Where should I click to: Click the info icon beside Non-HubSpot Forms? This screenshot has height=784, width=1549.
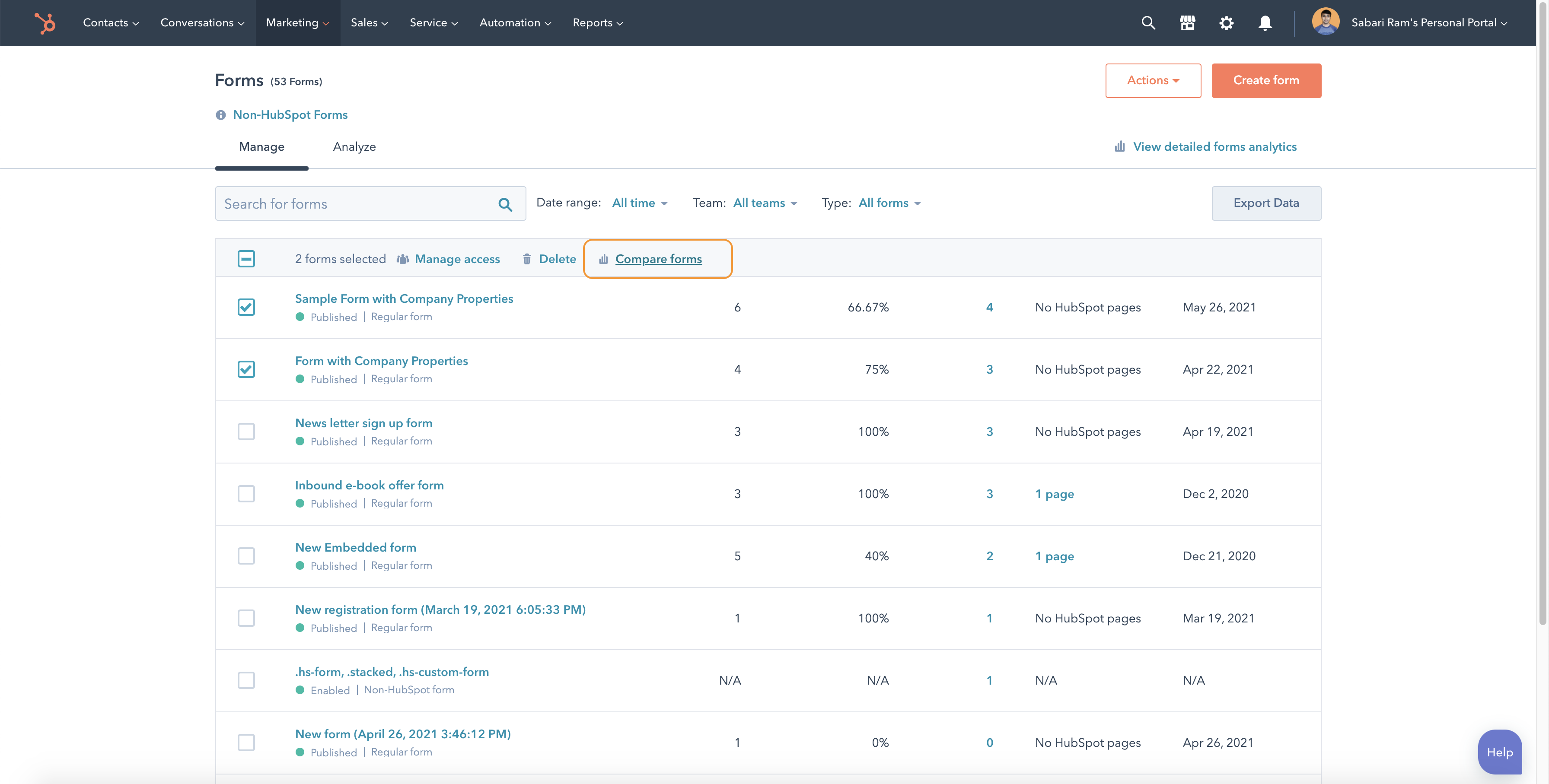pyautogui.click(x=221, y=115)
